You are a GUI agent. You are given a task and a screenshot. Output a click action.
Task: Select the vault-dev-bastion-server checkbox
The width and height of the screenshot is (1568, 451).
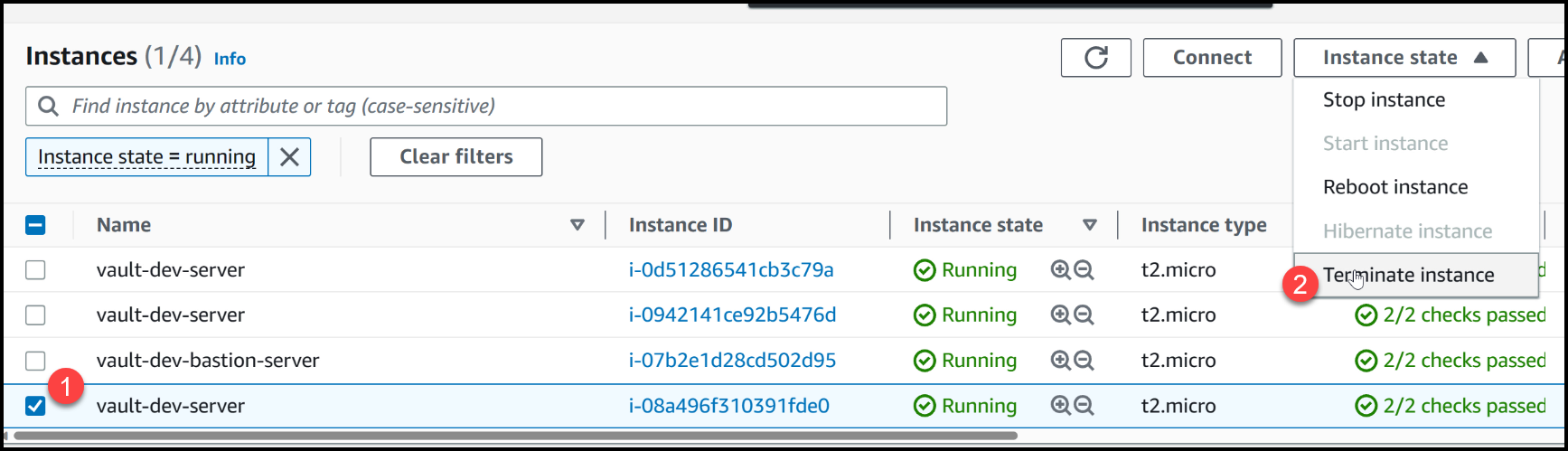coord(35,361)
